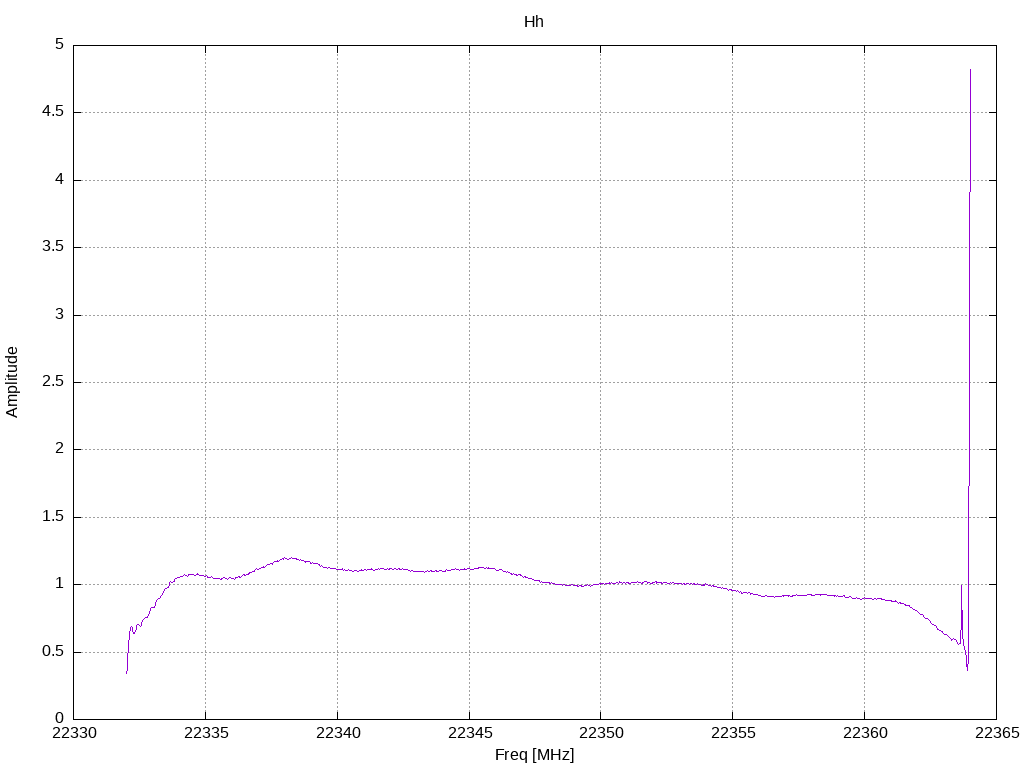Click the plot title "Hh"
The width and height of the screenshot is (1024, 768).
coord(534,22)
